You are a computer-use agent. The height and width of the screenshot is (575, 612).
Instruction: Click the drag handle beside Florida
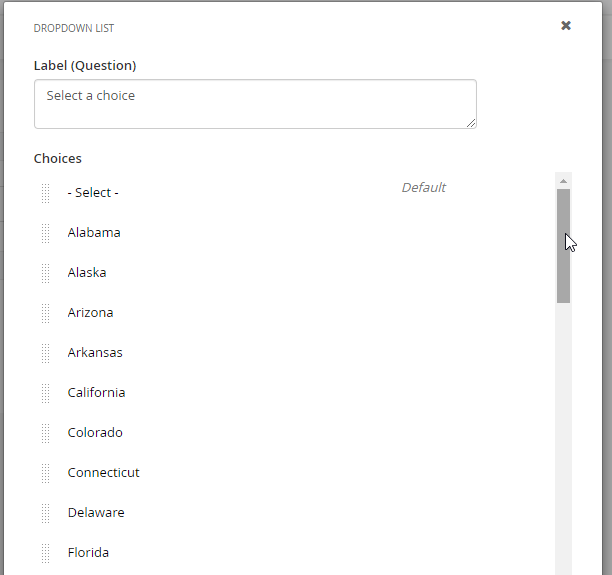click(46, 553)
